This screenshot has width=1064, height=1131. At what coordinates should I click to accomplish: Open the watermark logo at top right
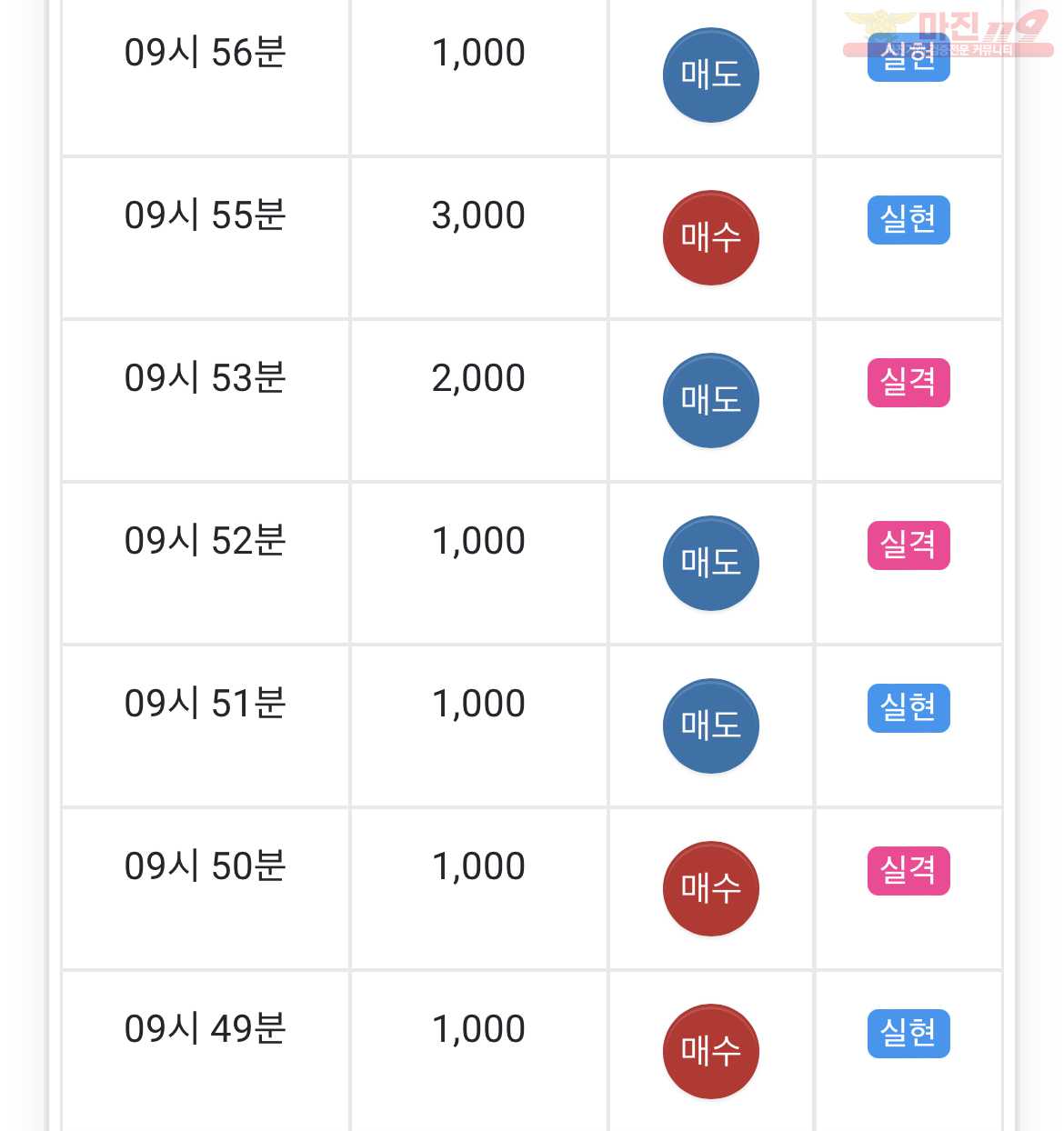click(x=949, y=34)
